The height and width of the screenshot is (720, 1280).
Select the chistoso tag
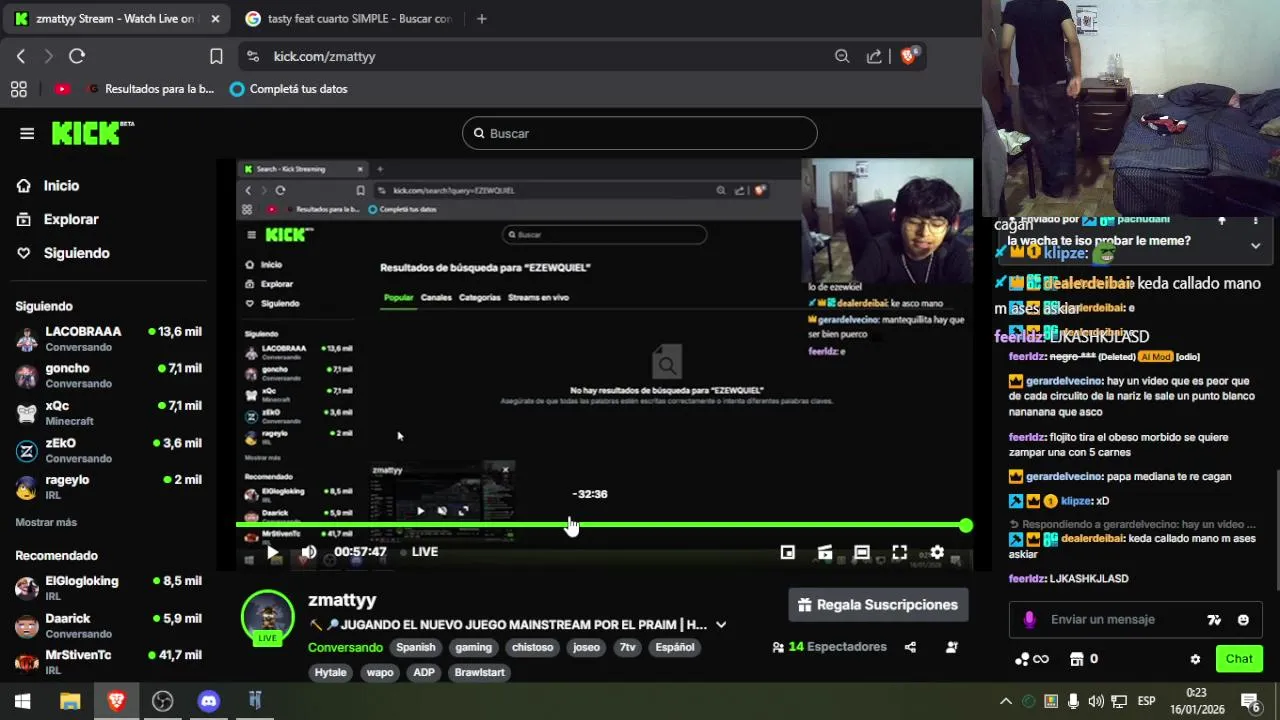pyautogui.click(x=533, y=647)
